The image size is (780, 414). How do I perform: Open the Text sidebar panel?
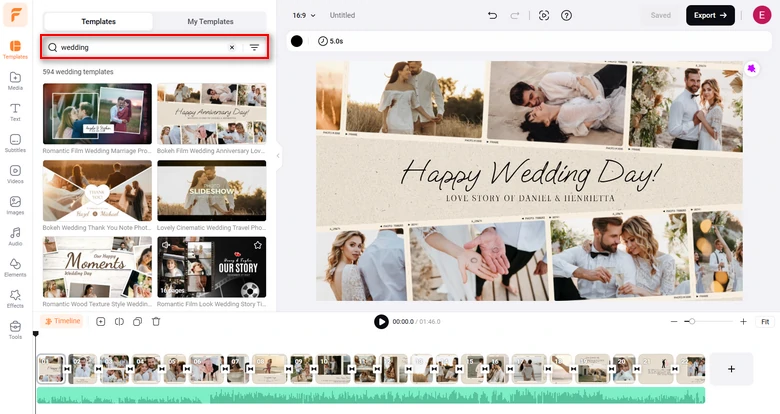[15, 112]
